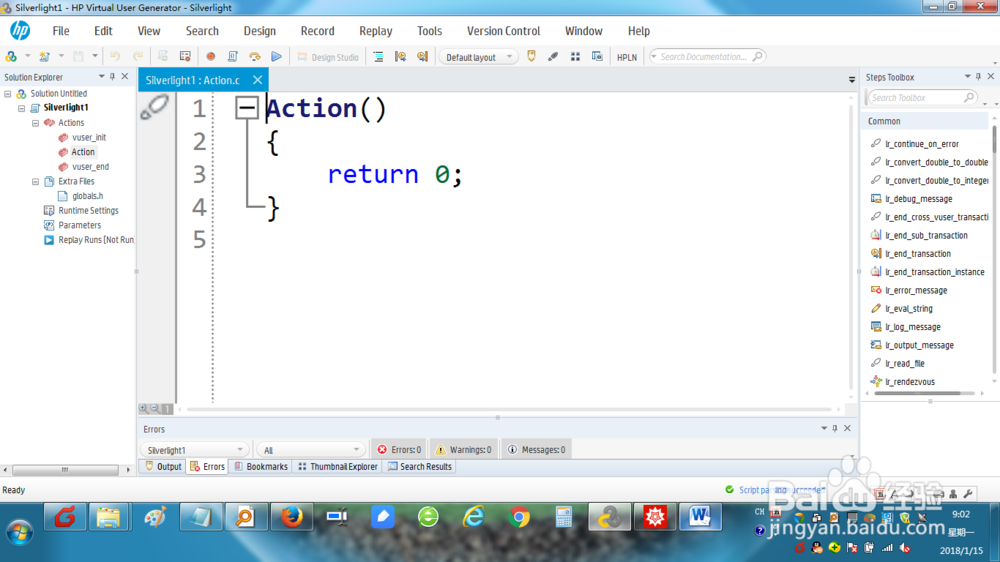
Task: Select lr_rendezvous step in toolbox
Action: coord(909,382)
